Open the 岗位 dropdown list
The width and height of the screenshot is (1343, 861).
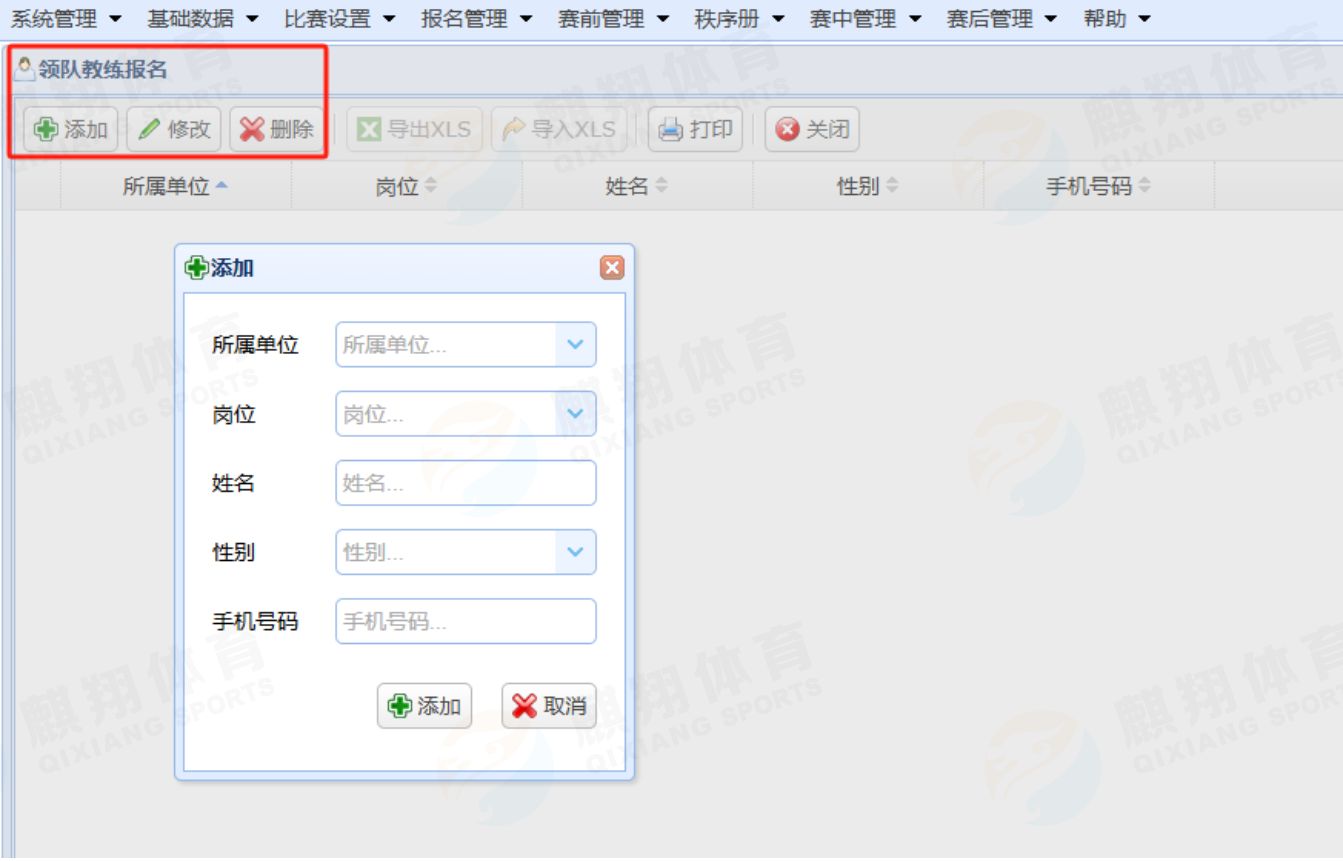(575, 414)
